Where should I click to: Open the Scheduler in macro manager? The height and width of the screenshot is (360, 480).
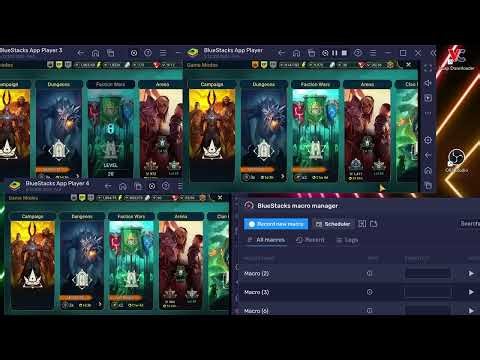tap(333, 224)
